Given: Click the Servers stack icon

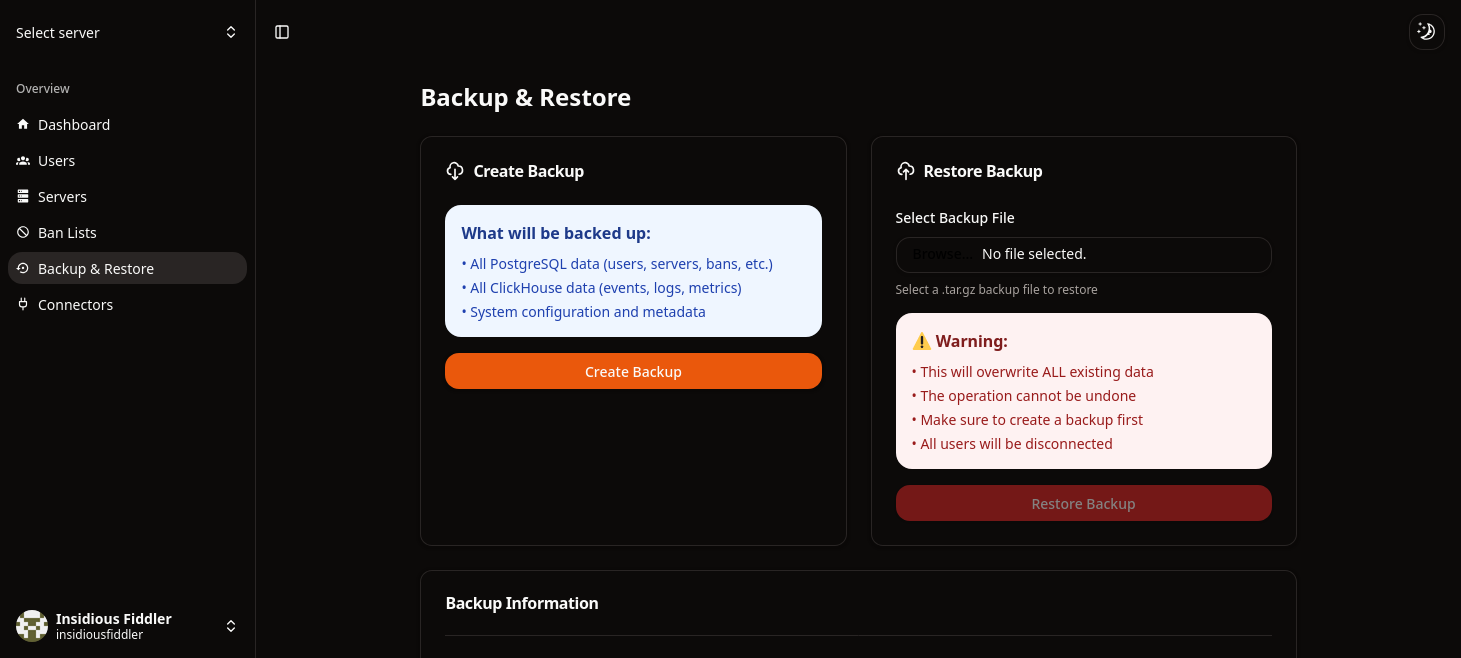Looking at the screenshot, I should (x=22, y=196).
